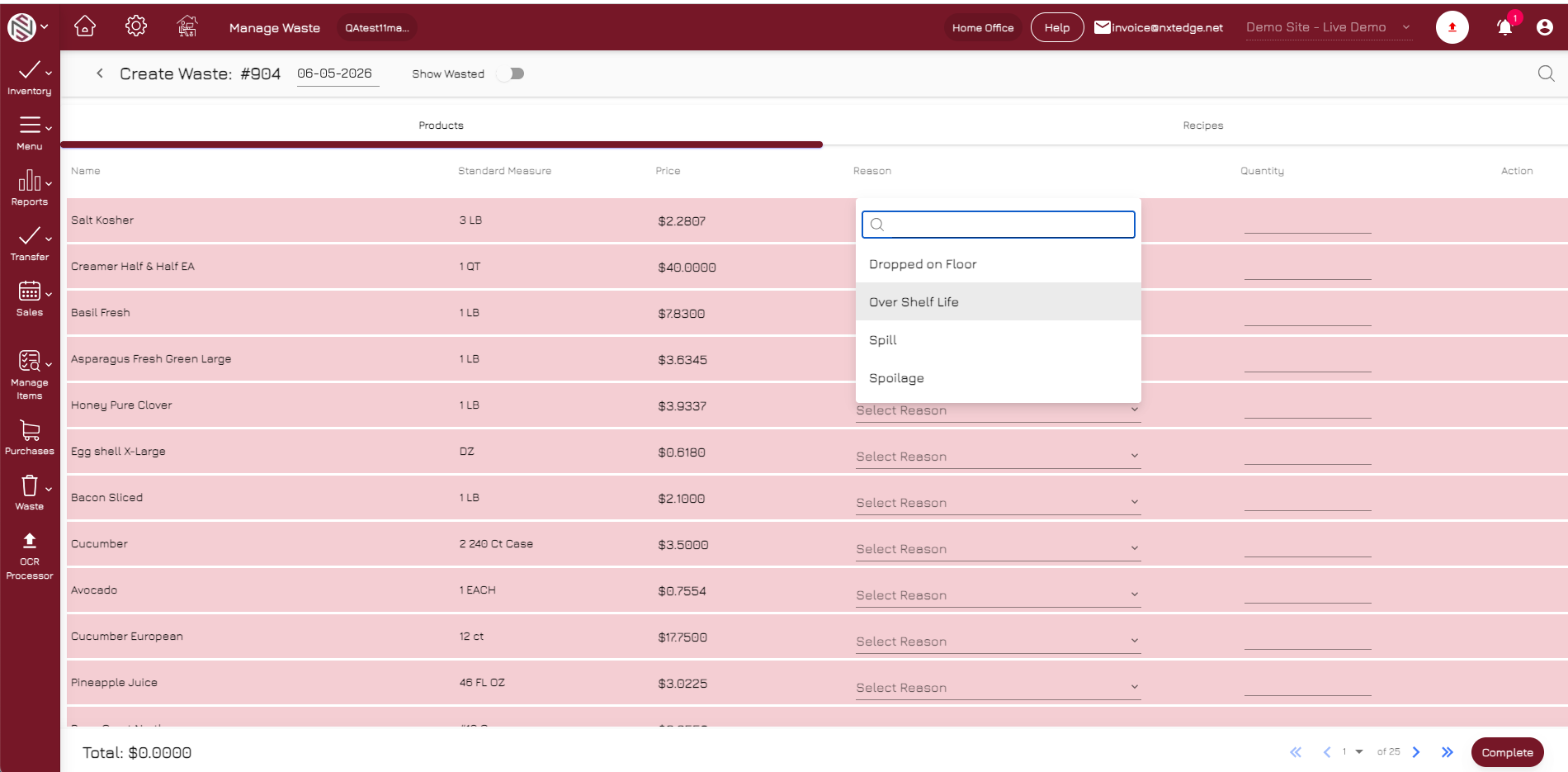Click the Standard Measure column header
The image size is (1568, 772).
click(504, 171)
